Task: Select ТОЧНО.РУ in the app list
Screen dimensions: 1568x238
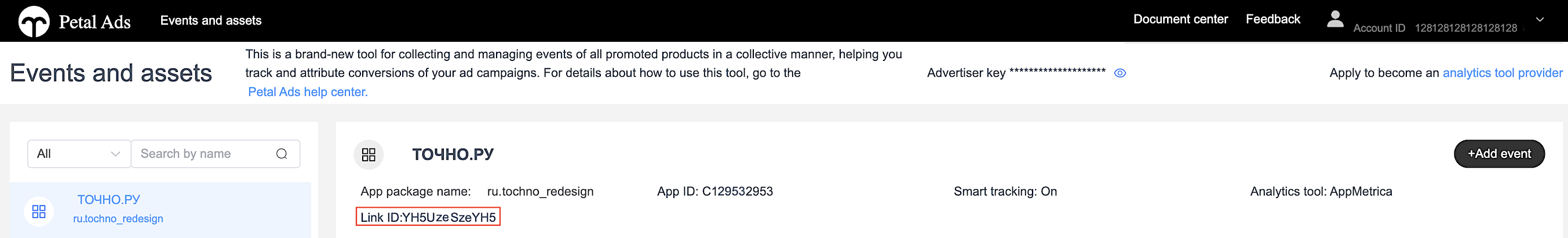Action: (108, 200)
